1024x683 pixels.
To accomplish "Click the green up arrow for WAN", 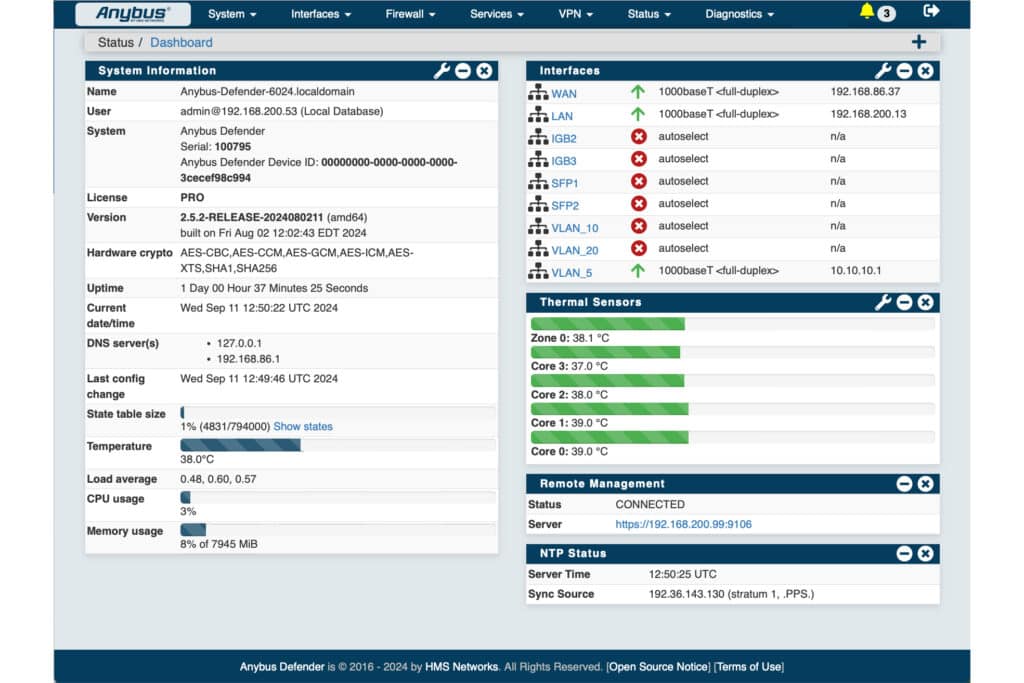I will (x=638, y=92).
